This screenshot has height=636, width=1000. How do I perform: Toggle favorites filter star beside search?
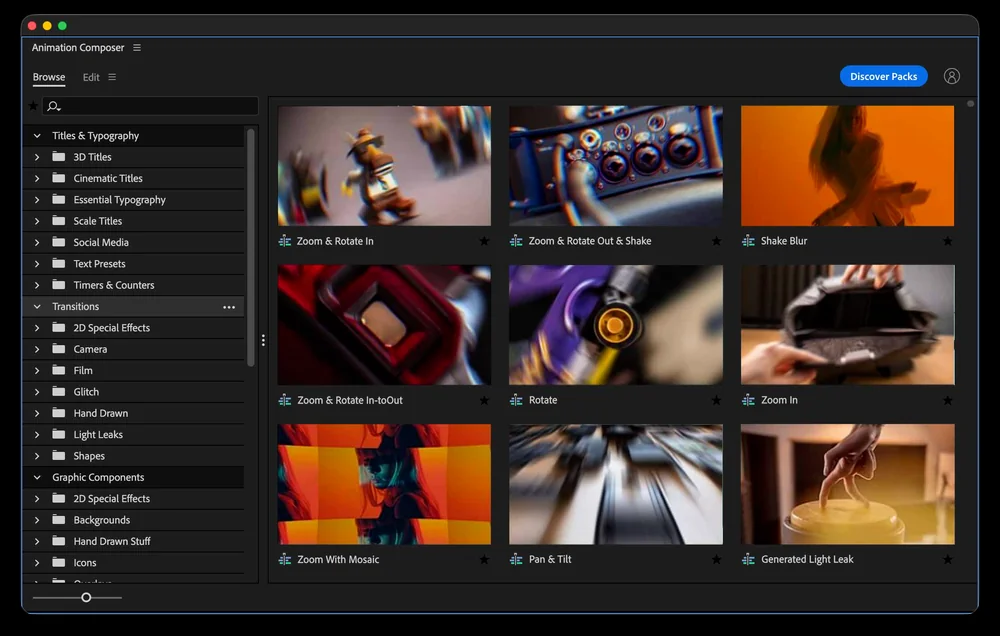33,106
